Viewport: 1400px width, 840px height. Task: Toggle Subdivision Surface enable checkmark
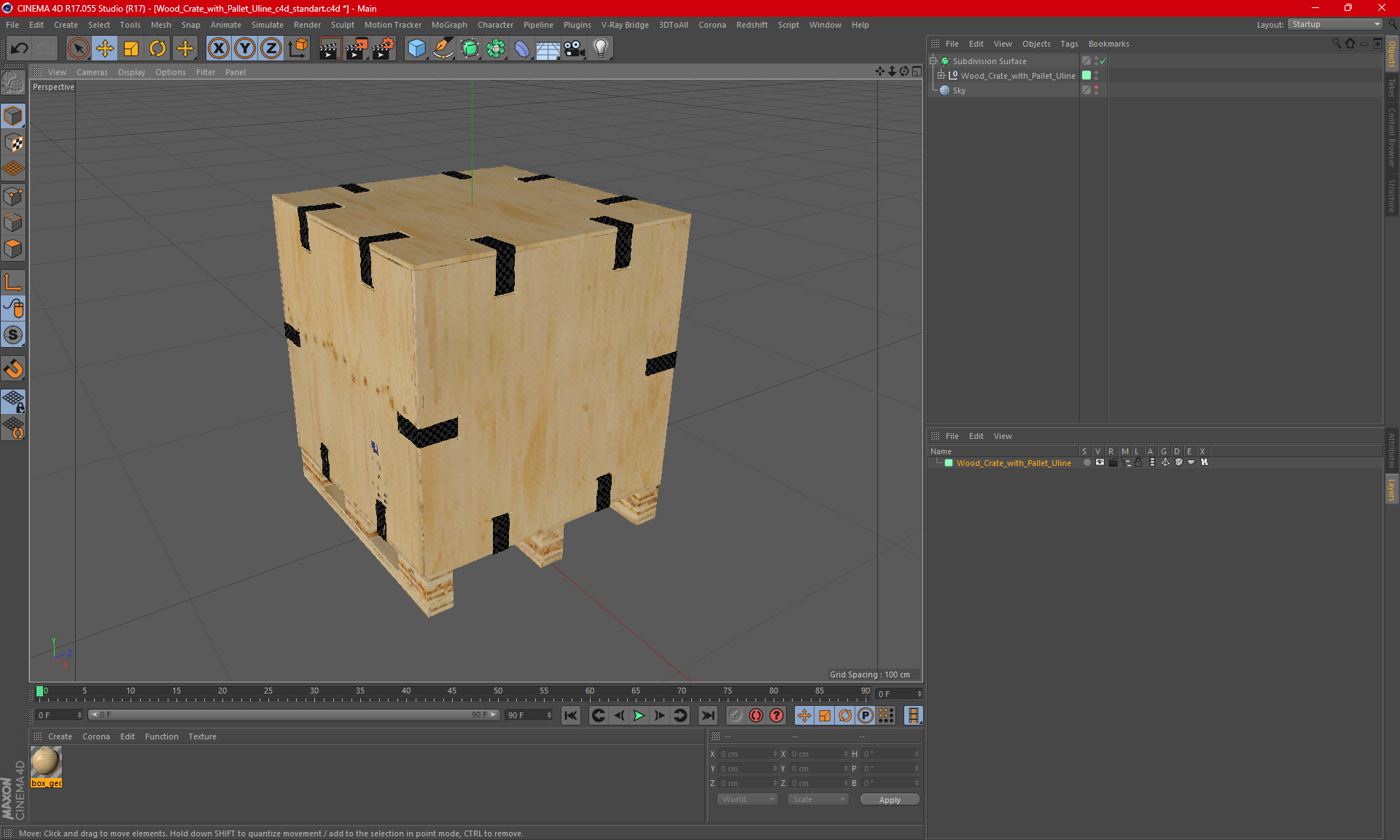[1103, 61]
